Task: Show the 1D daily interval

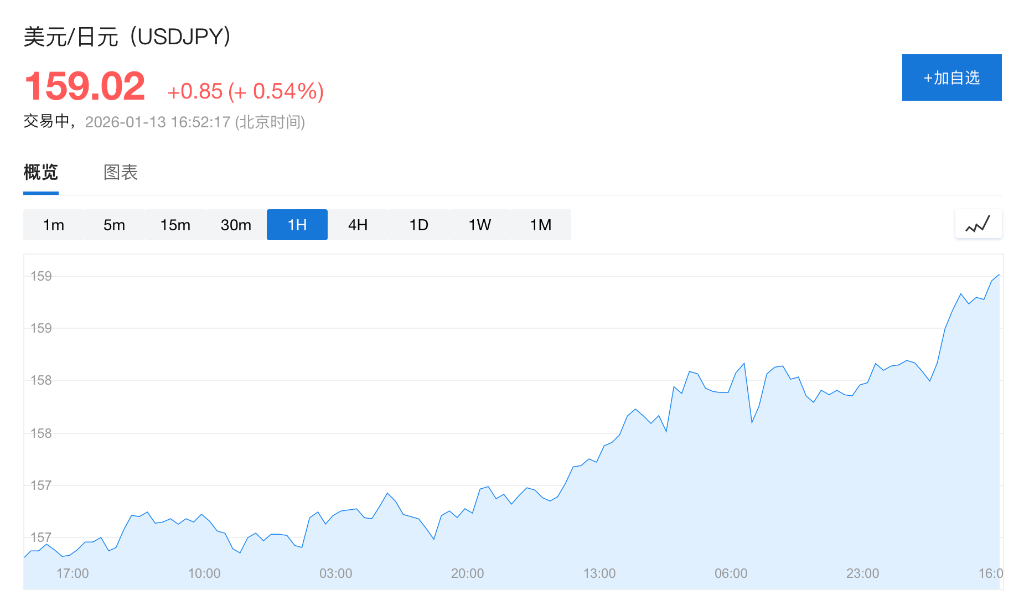Action: tap(419, 225)
